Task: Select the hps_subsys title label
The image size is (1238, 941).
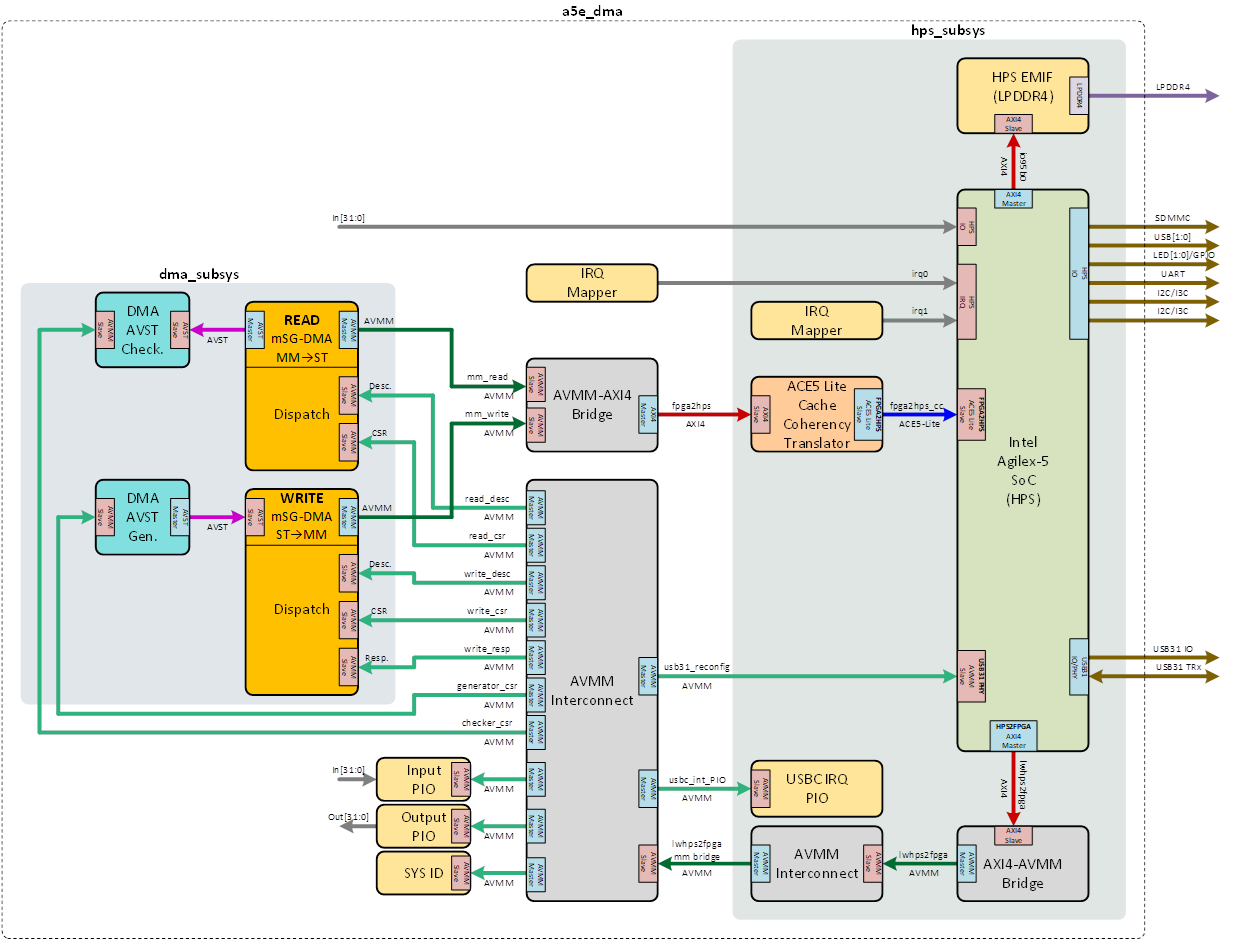Action: click(x=948, y=31)
